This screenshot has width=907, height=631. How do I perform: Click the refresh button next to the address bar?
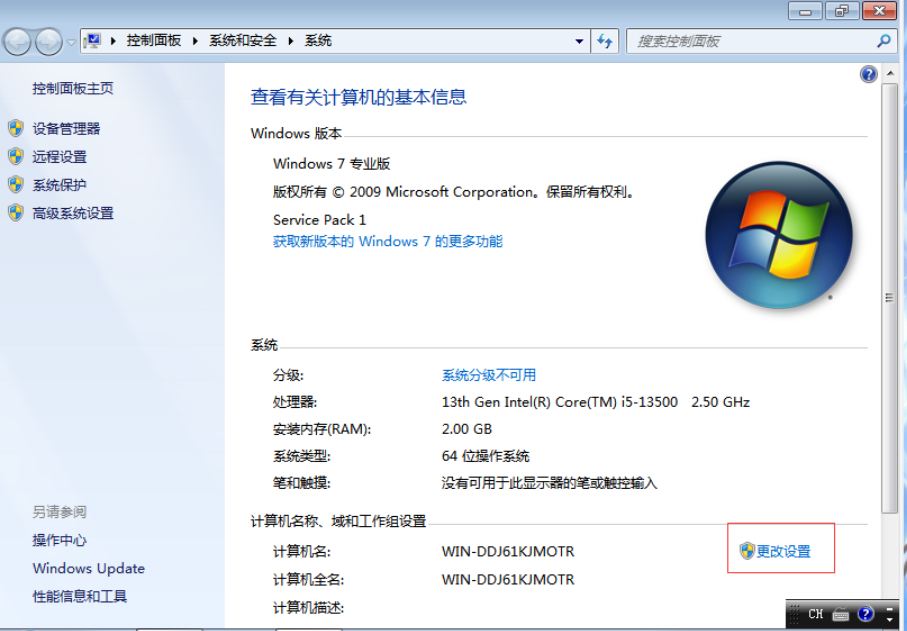coord(605,41)
